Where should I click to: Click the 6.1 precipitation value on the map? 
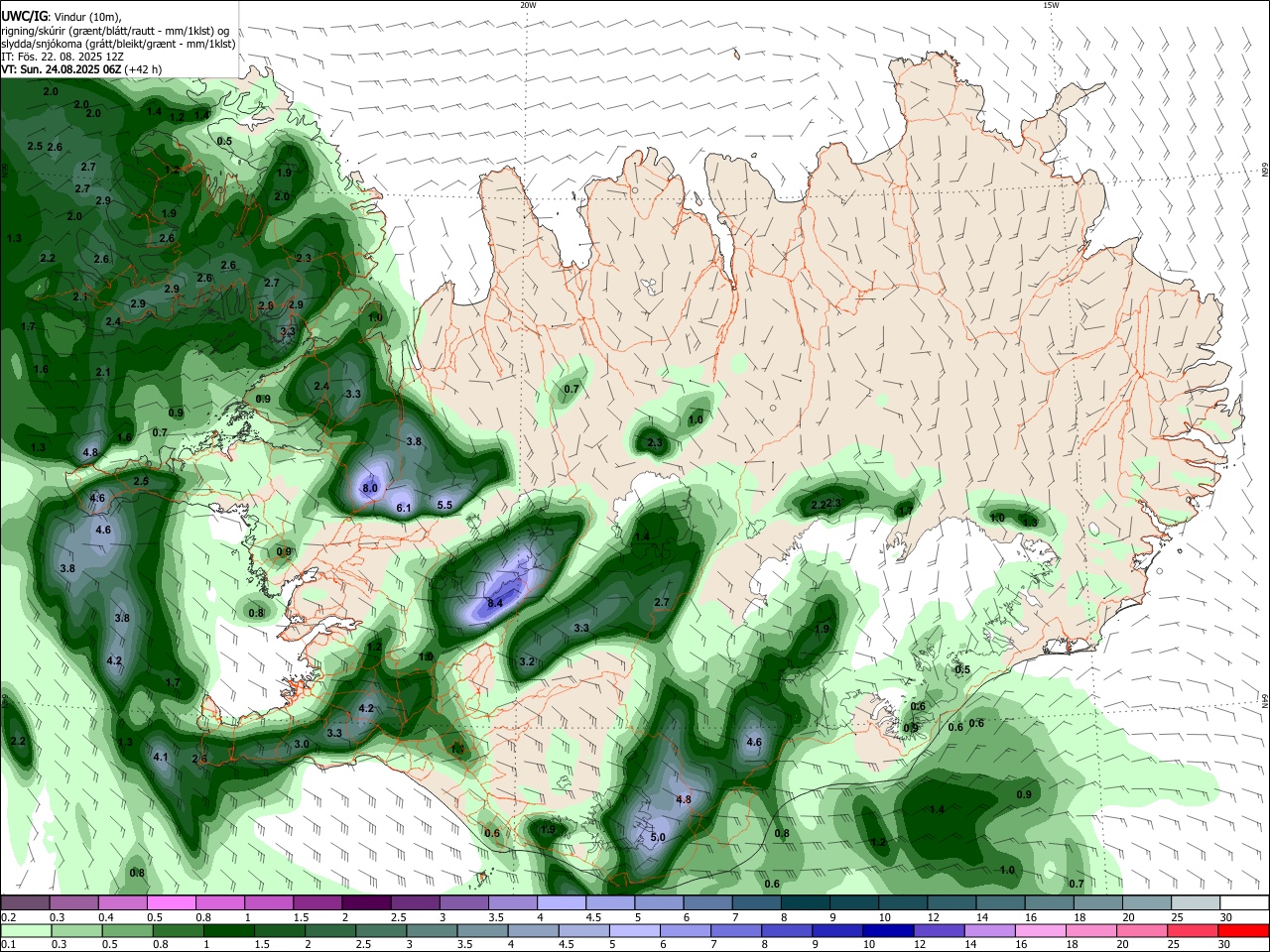click(404, 508)
